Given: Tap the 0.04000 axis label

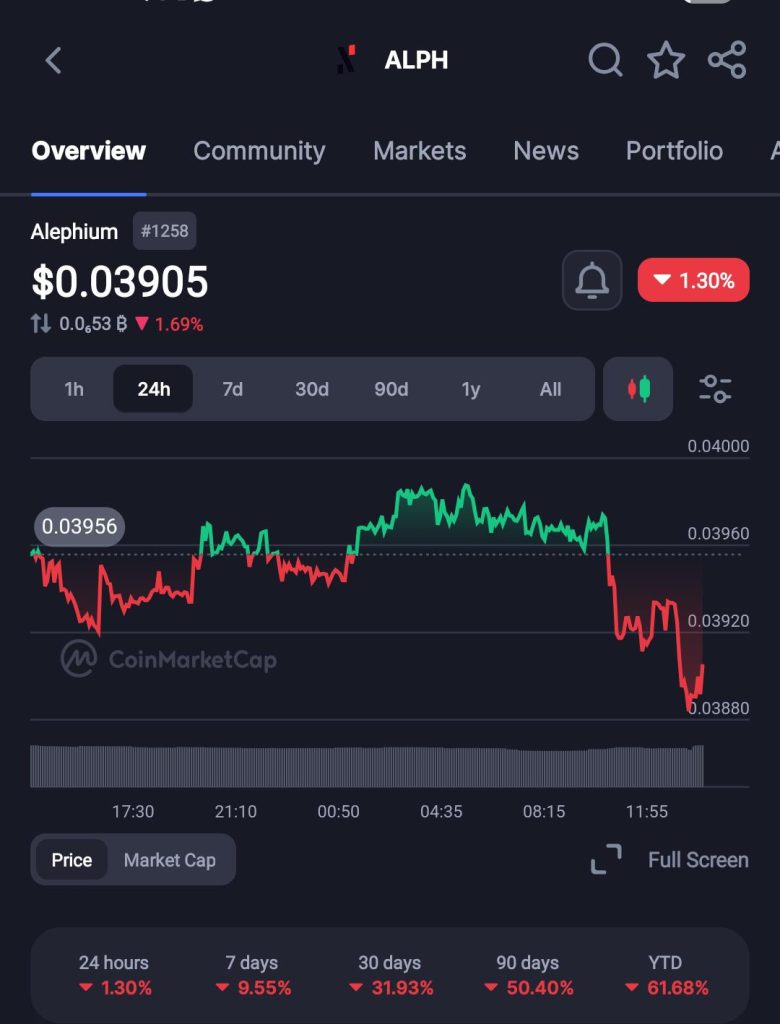Looking at the screenshot, I should pos(718,446).
